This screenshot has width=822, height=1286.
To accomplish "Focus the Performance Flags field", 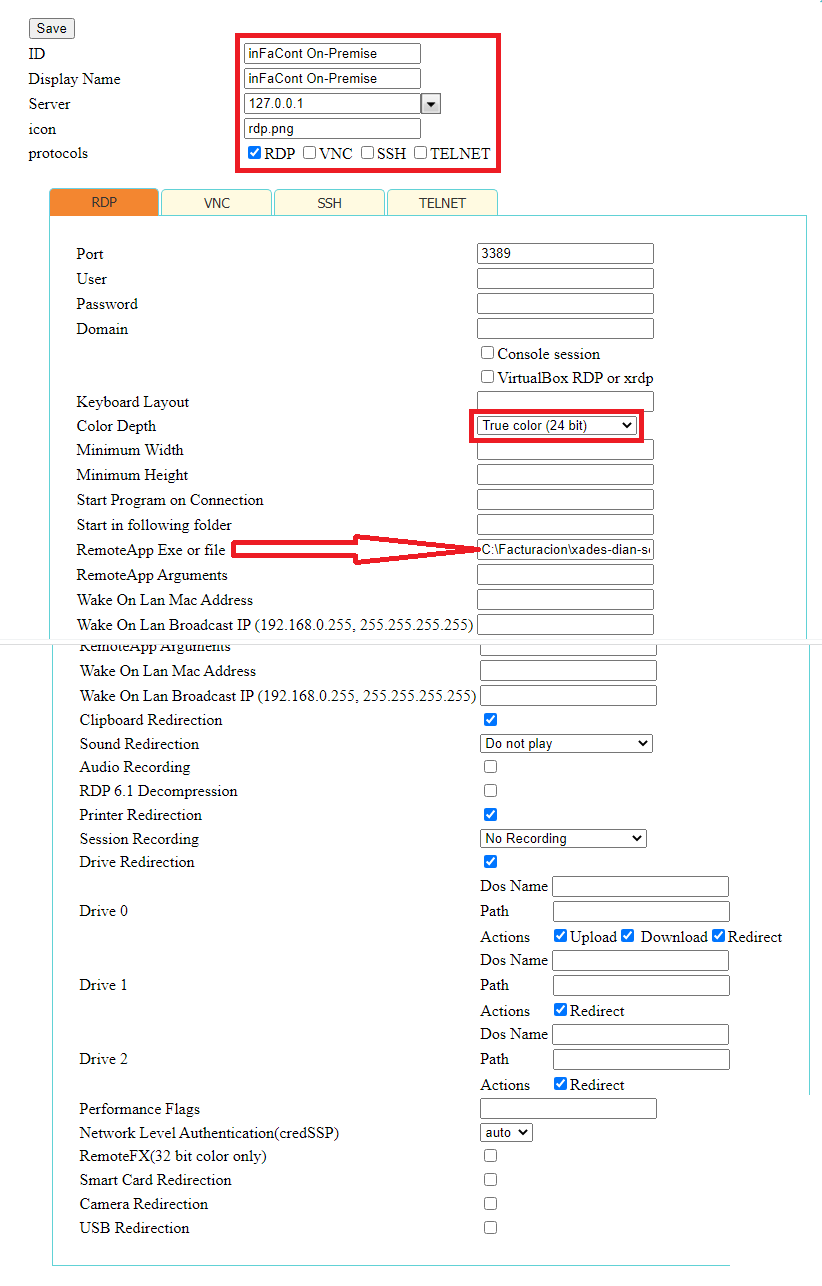I will pyautogui.click(x=568, y=1109).
